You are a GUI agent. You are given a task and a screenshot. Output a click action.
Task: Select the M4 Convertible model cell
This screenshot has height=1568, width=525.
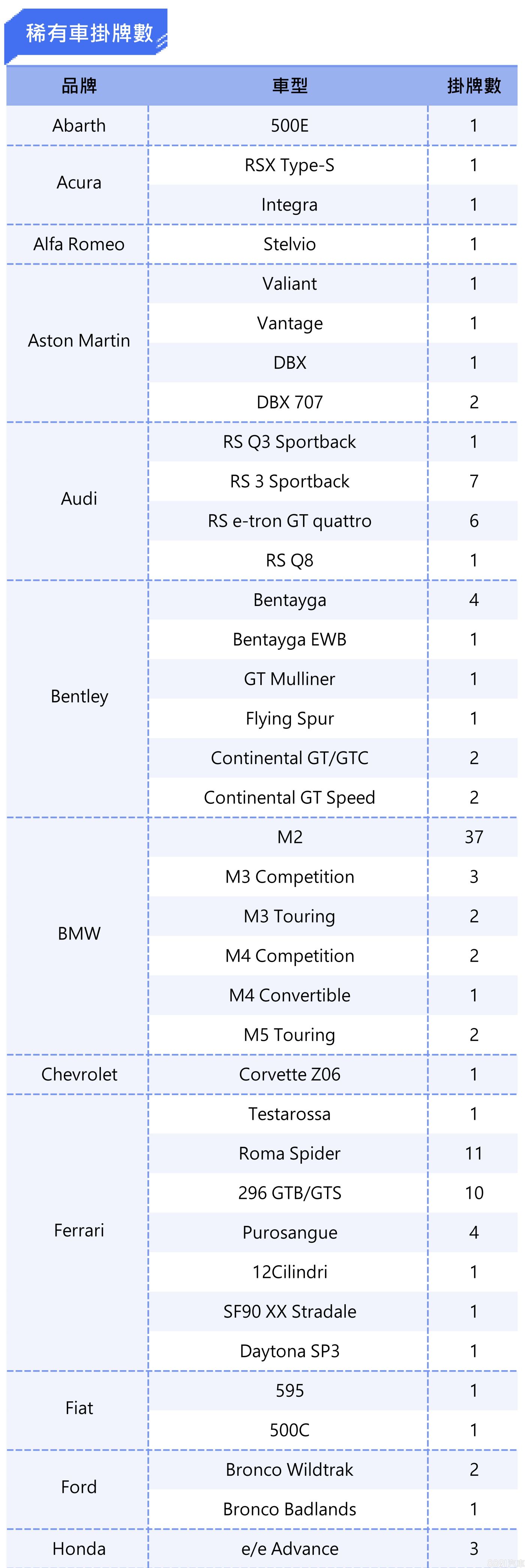(289, 995)
